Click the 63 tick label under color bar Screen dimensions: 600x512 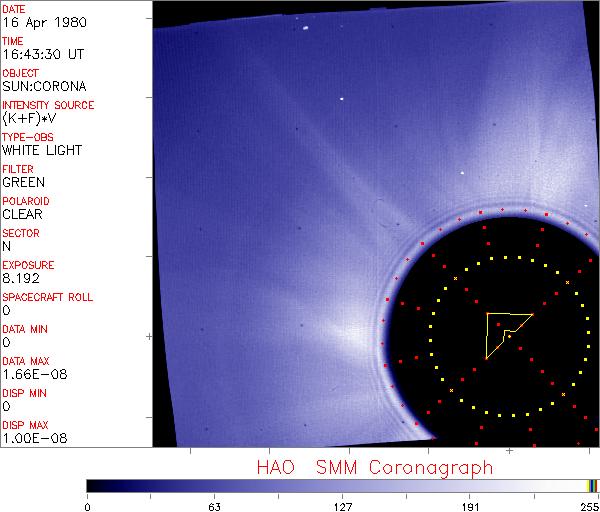[213, 505]
